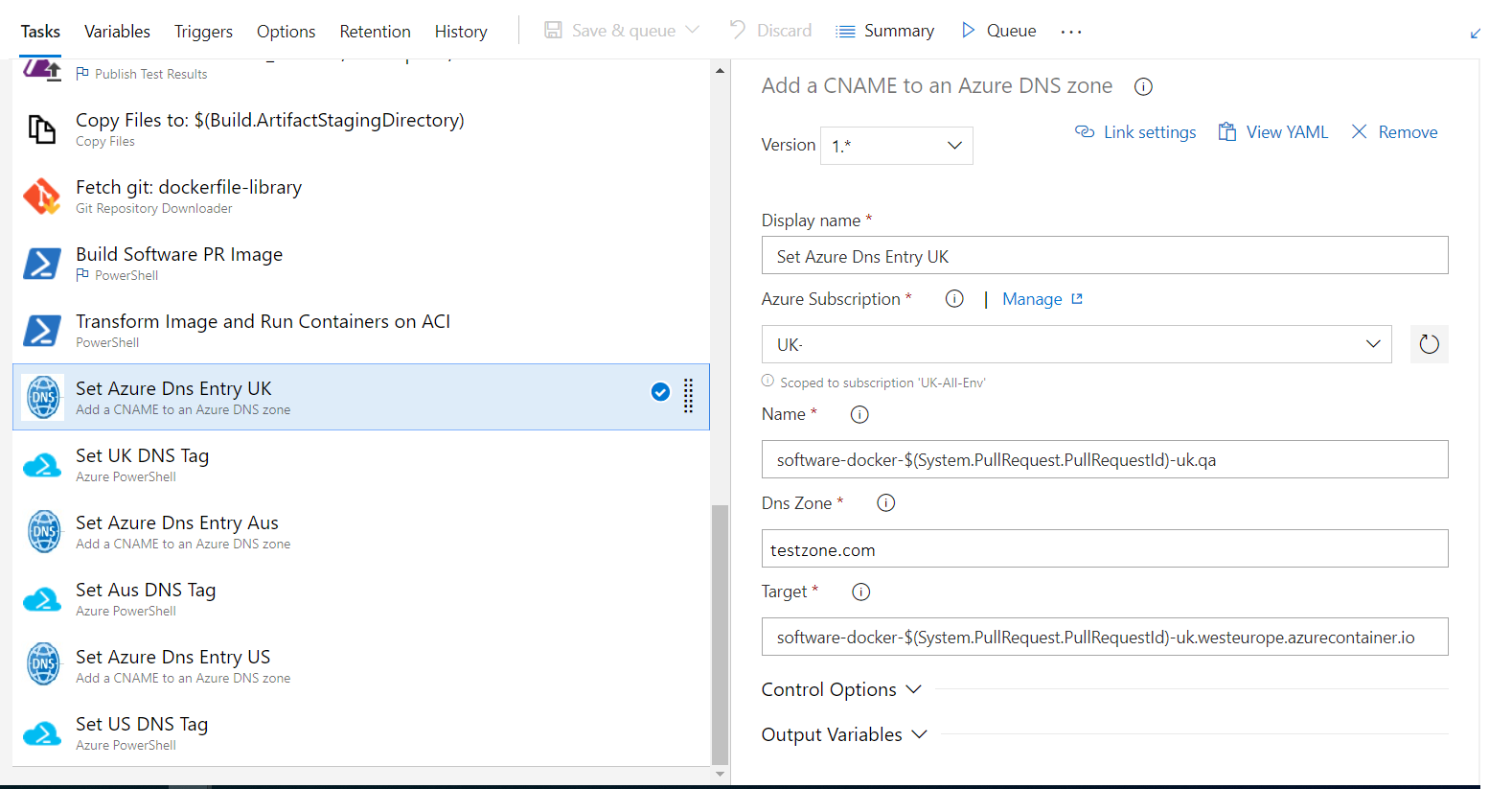
Task: Select the Fetch git: dockerfile-library task
Action: 361,196
